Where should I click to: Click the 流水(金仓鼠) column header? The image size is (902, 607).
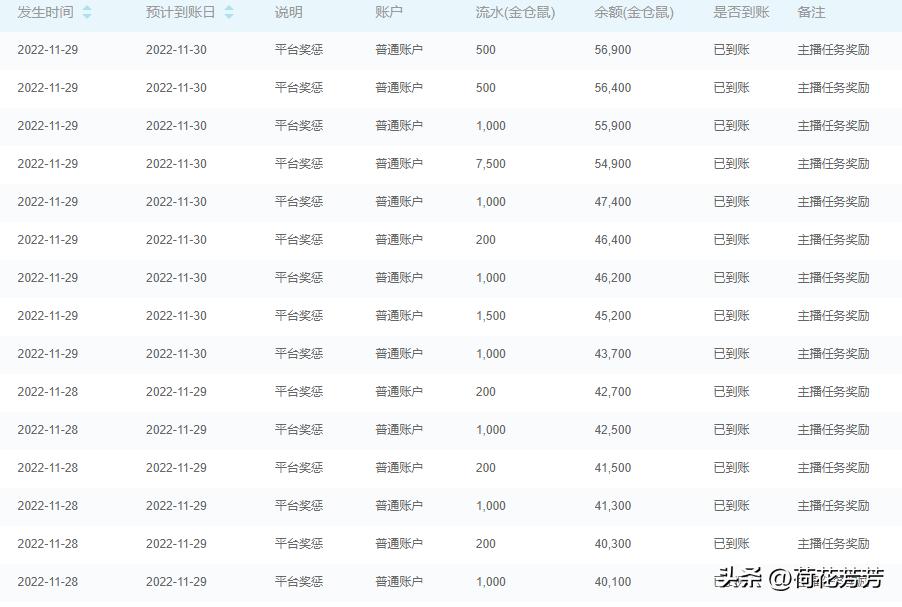click(x=513, y=13)
